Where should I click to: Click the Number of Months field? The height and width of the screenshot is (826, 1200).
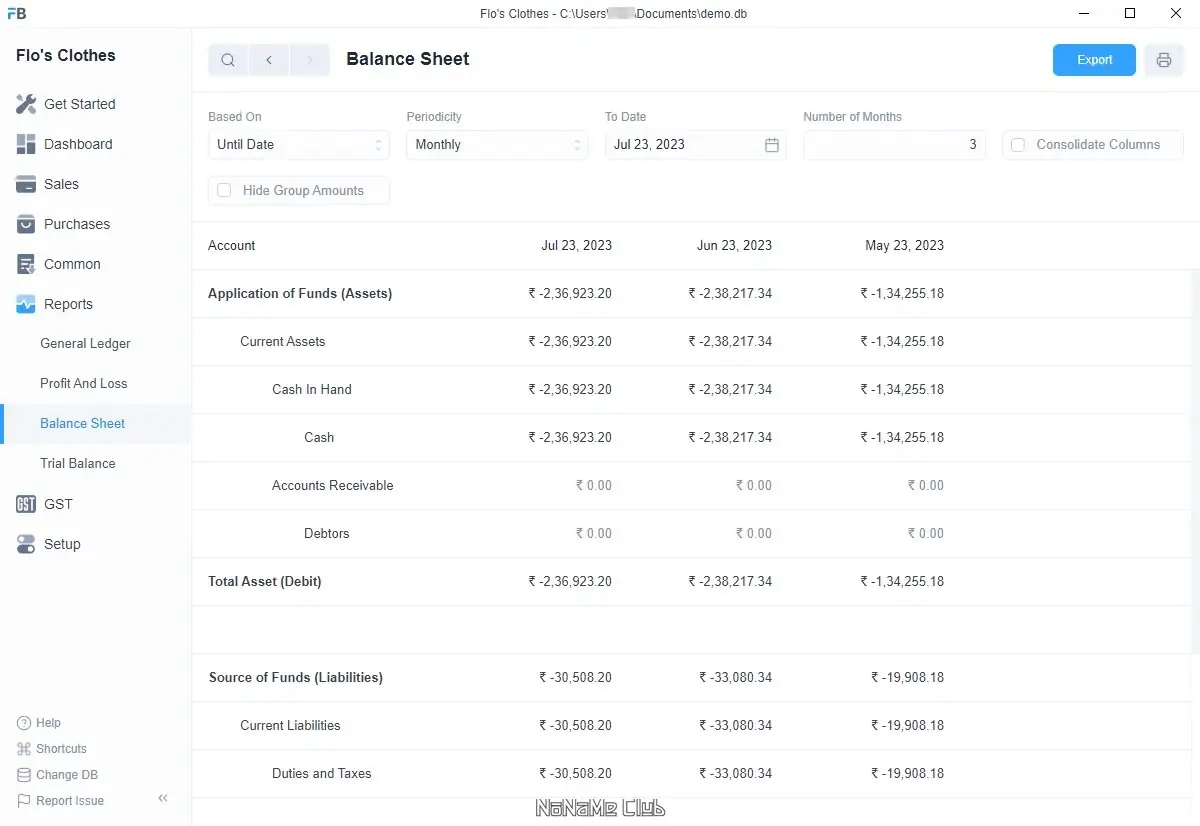click(x=894, y=145)
